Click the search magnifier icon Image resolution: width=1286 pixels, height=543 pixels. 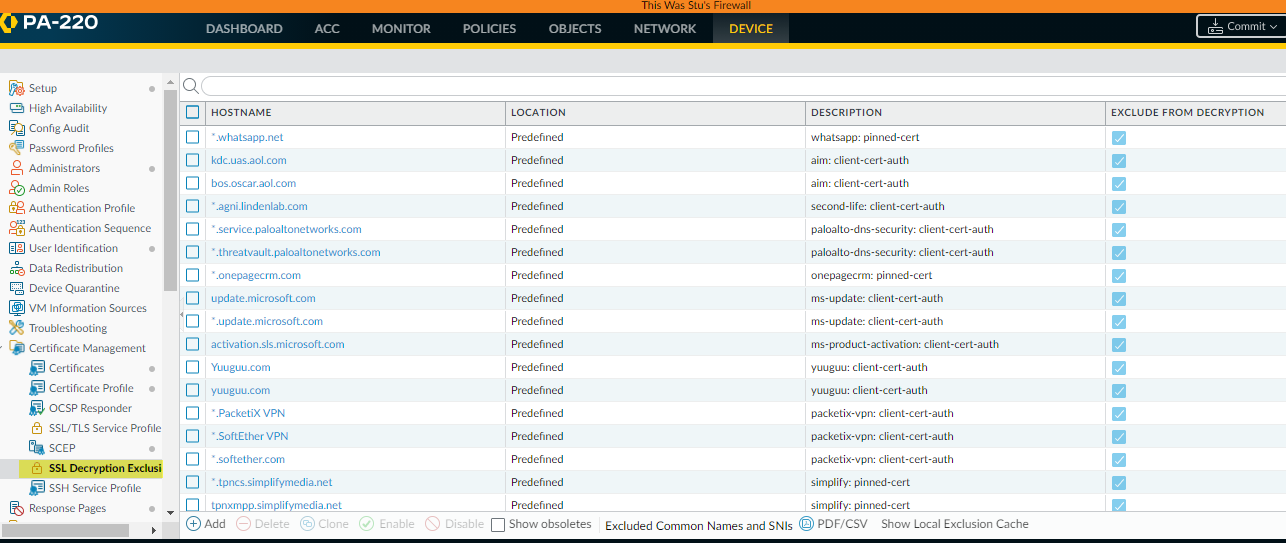191,86
